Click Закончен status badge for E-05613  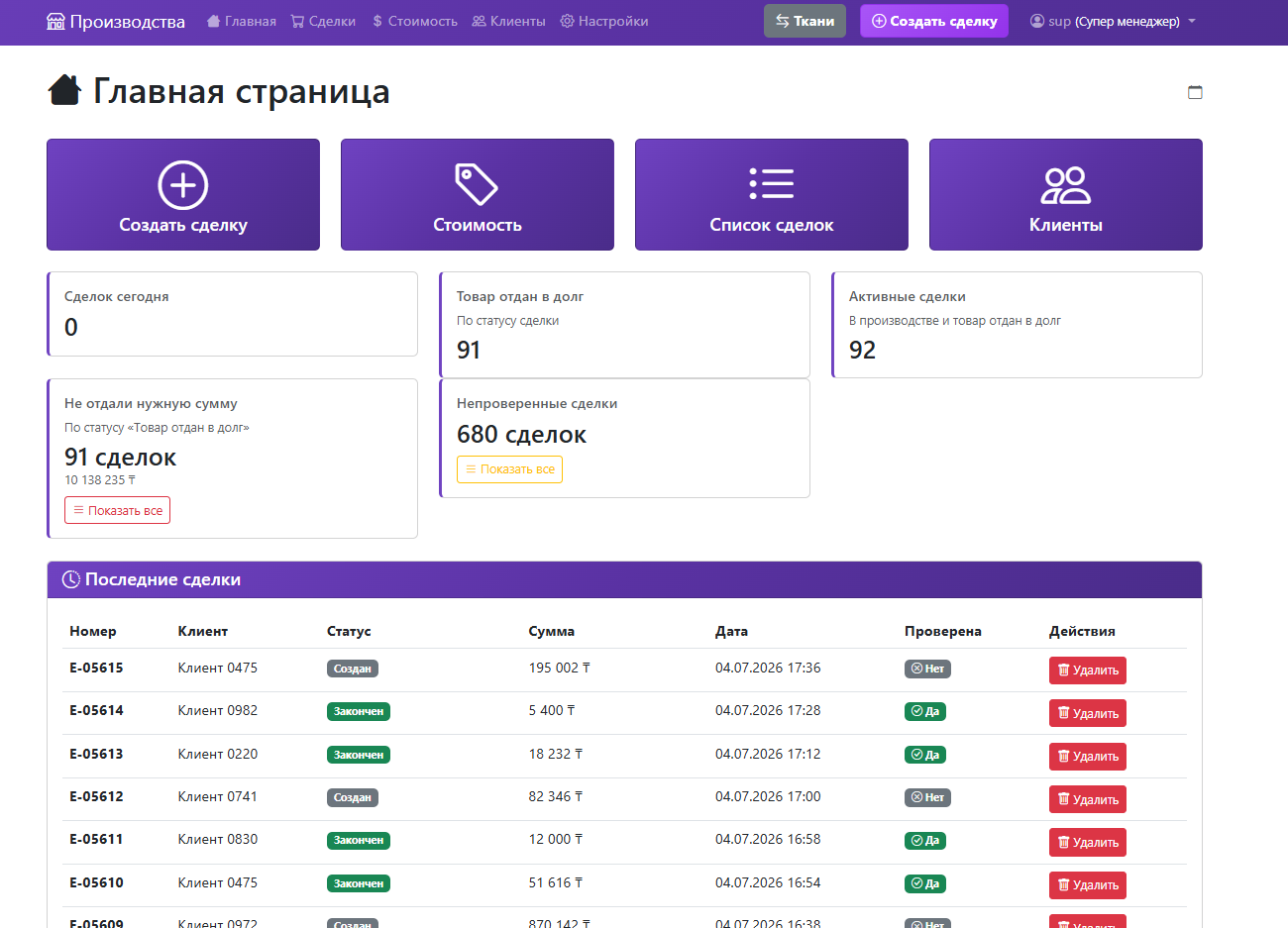point(359,755)
